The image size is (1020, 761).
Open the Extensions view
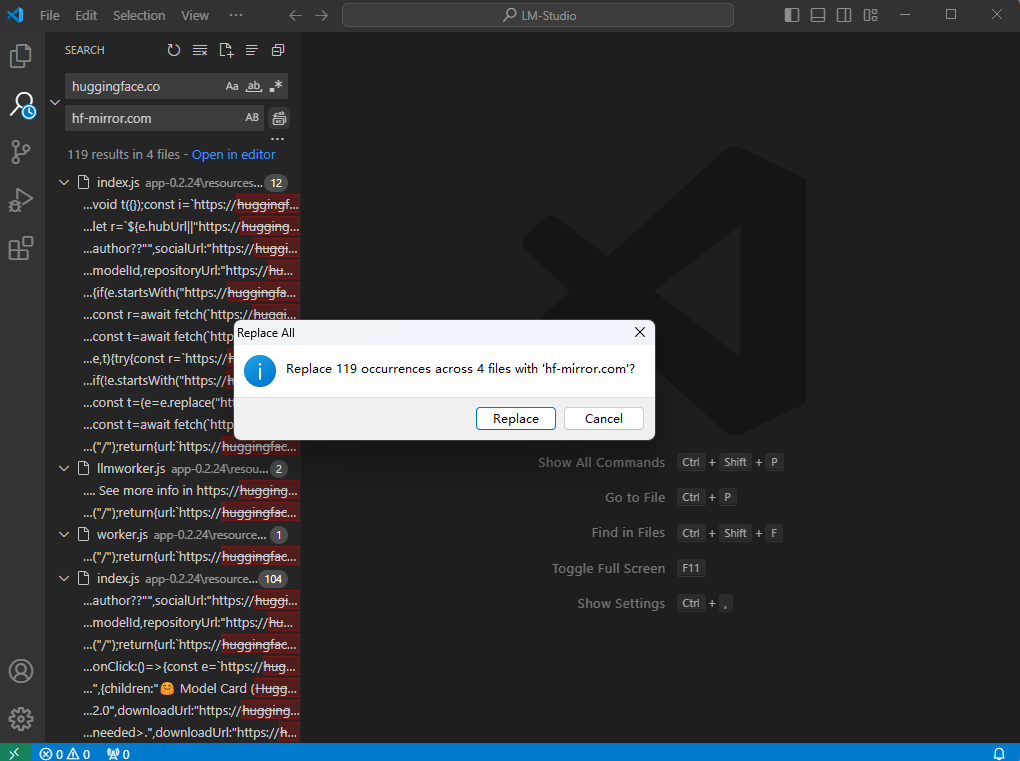click(x=21, y=248)
